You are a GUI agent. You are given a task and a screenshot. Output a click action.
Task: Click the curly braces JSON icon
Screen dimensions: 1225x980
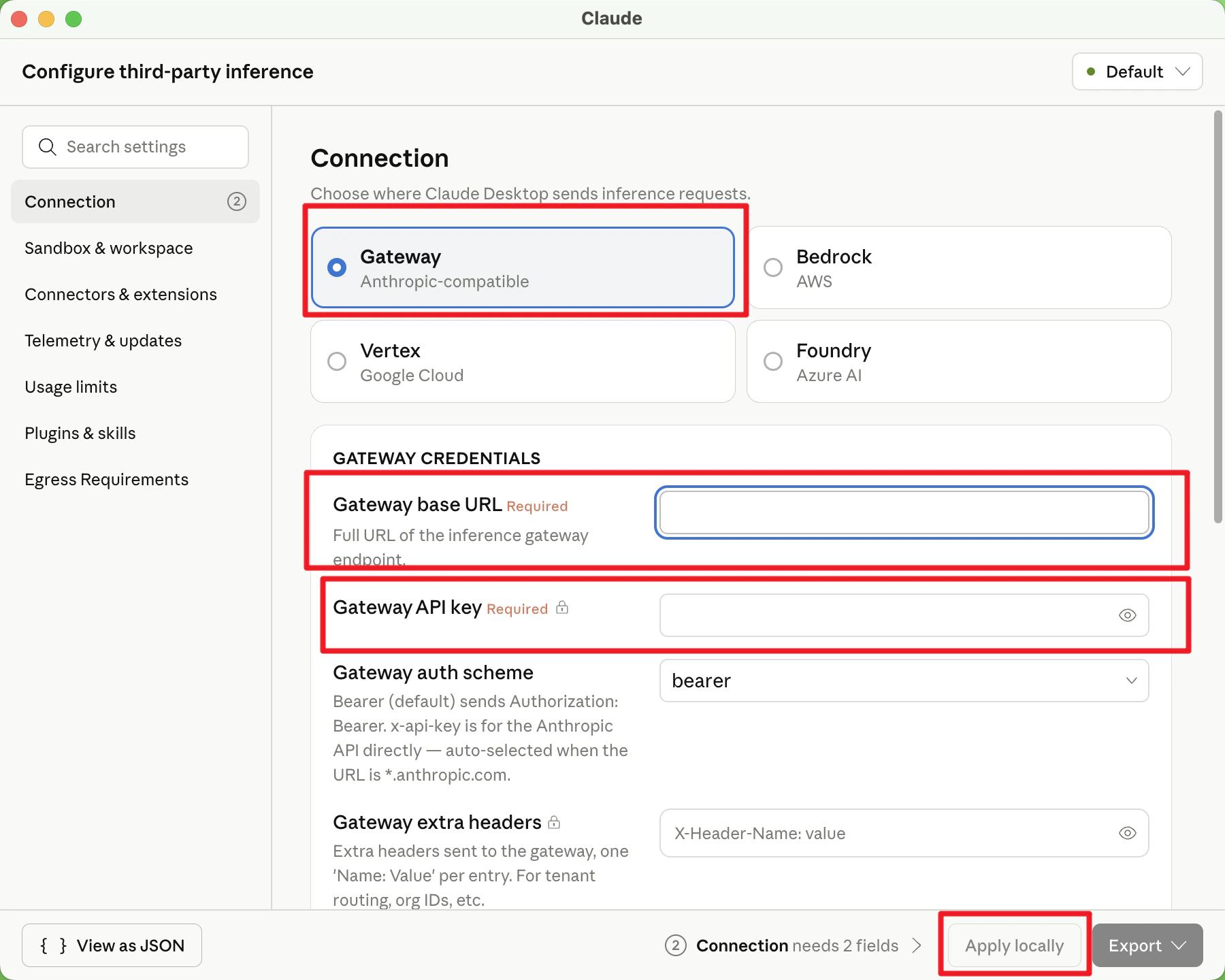pos(53,945)
